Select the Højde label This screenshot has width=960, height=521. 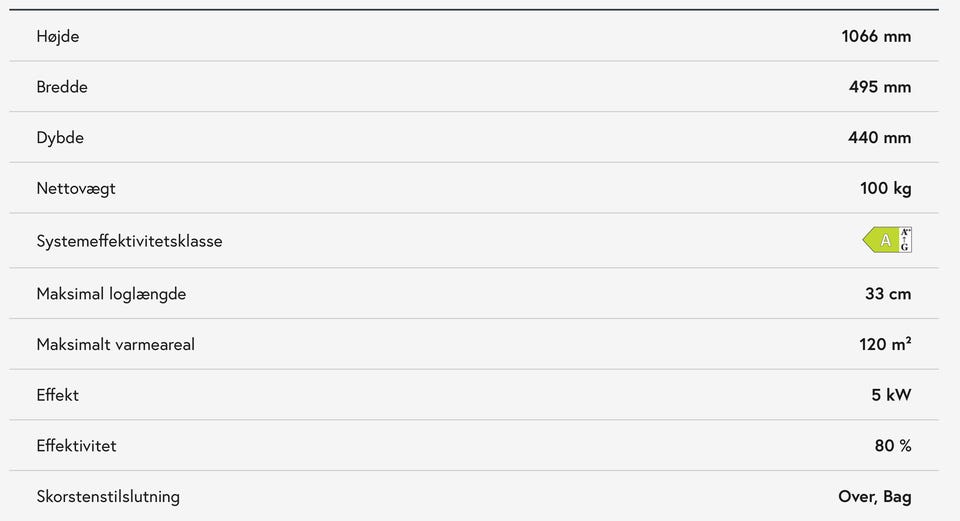coord(58,36)
